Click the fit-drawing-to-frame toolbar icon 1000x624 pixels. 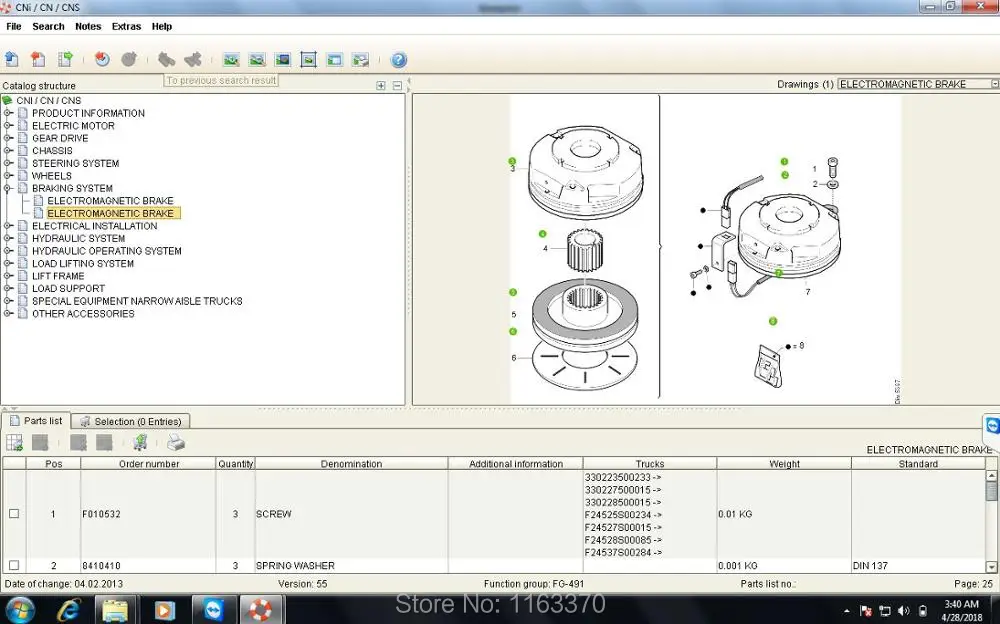(x=309, y=60)
